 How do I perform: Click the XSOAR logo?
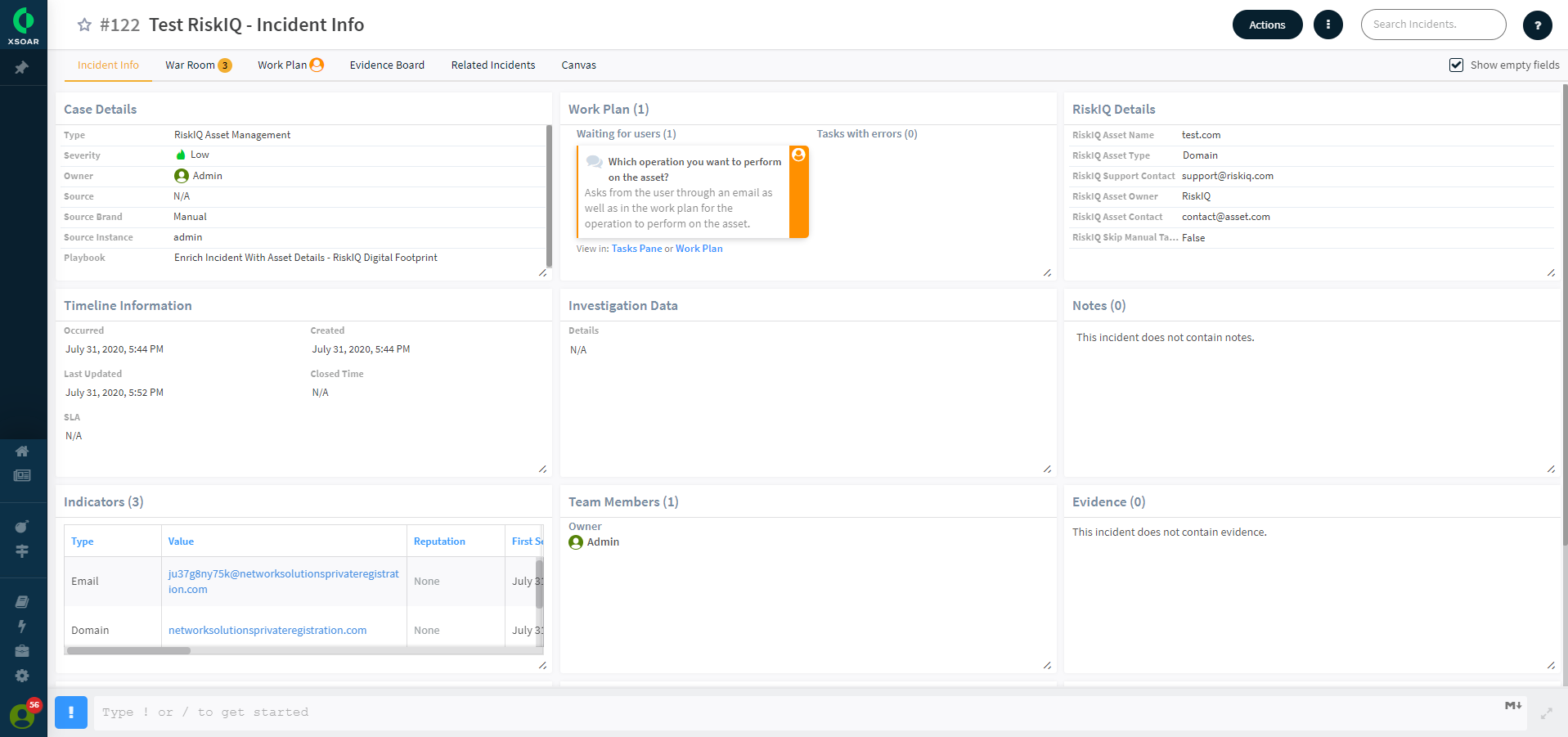coord(24,25)
